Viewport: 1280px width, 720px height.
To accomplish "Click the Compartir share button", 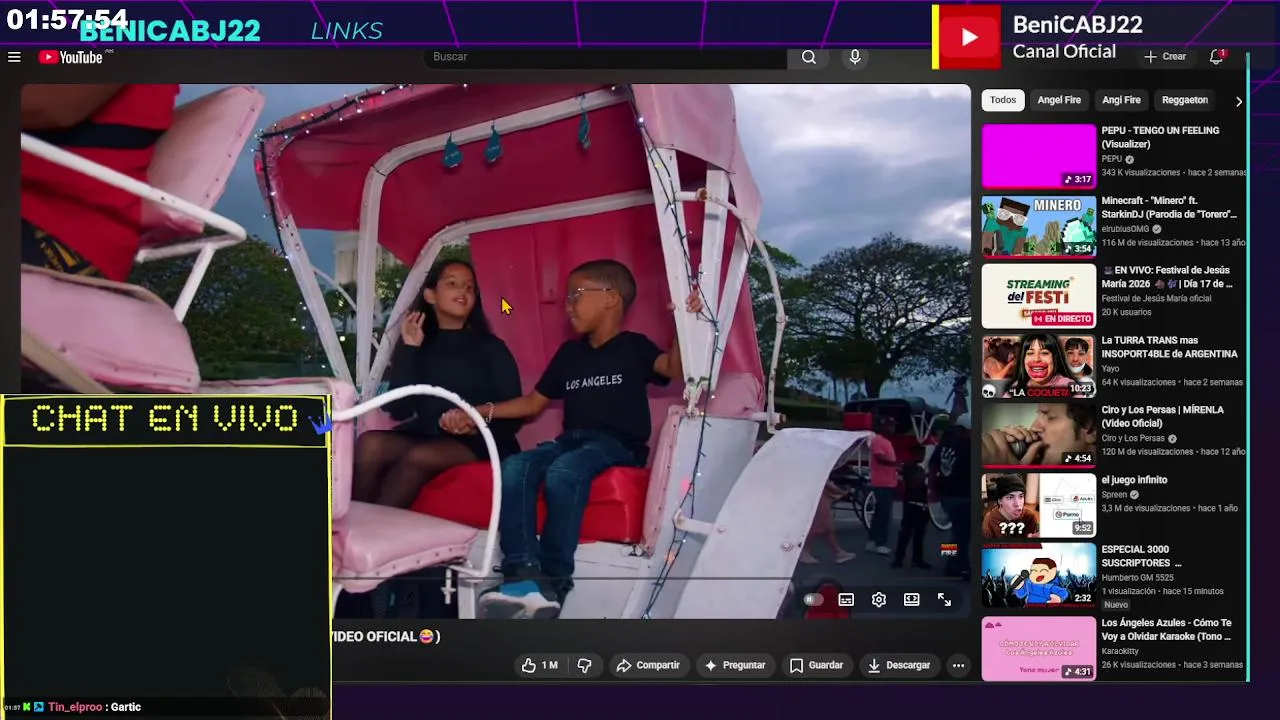I will click(x=648, y=665).
